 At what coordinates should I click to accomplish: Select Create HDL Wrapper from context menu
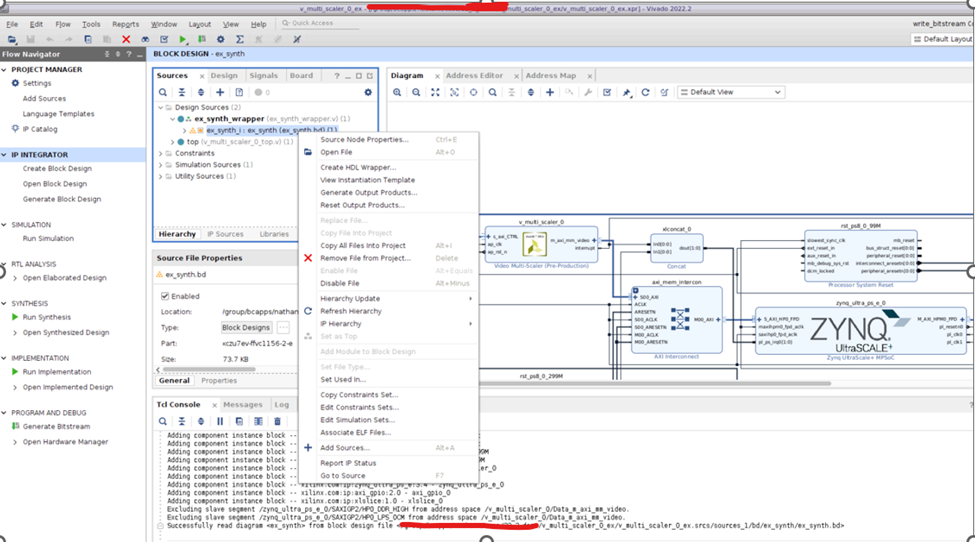(358, 167)
